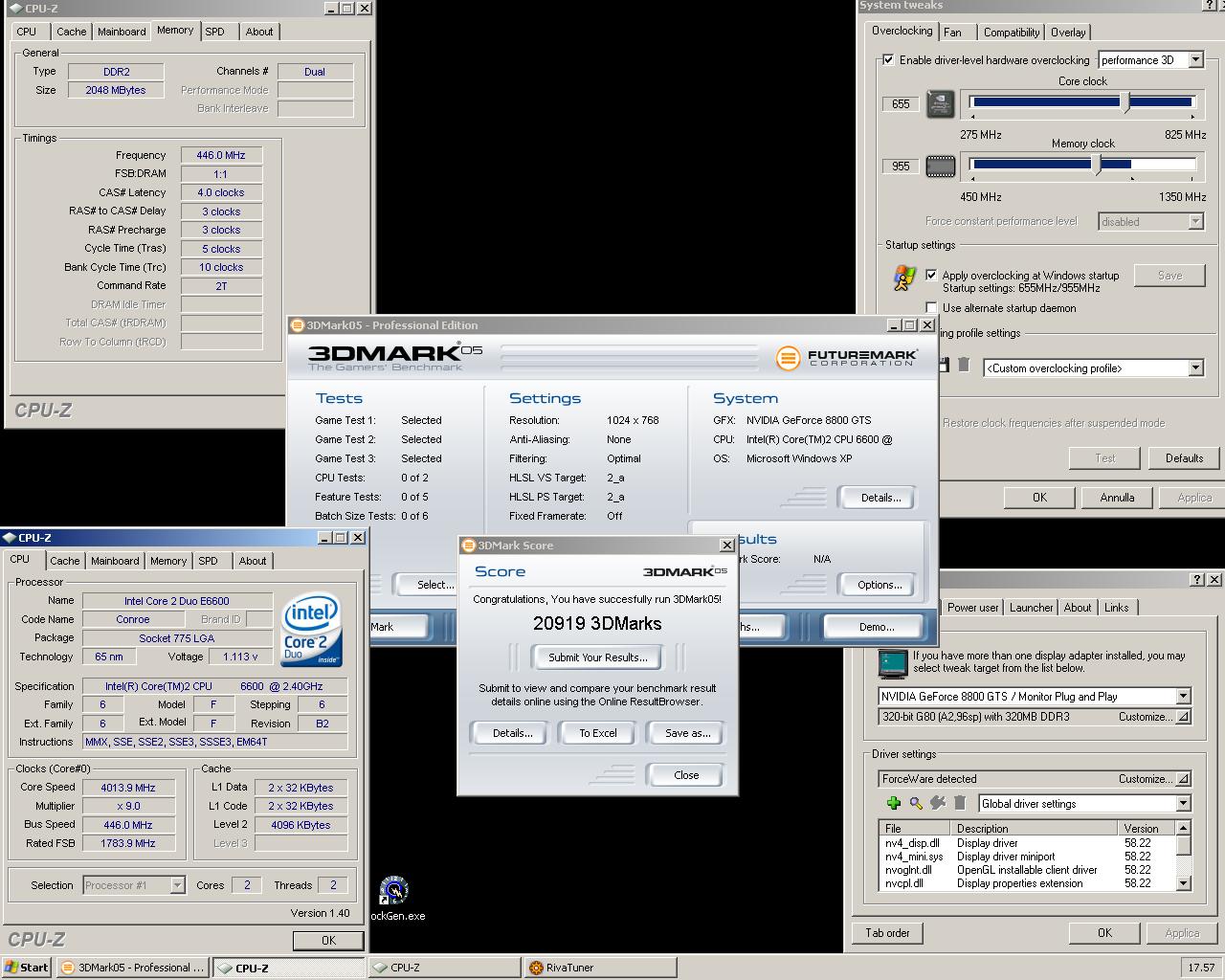This screenshot has height=980, width=1225.
Task: Click the monitor icon in RivaTuner main tab
Action: tap(892, 662)
